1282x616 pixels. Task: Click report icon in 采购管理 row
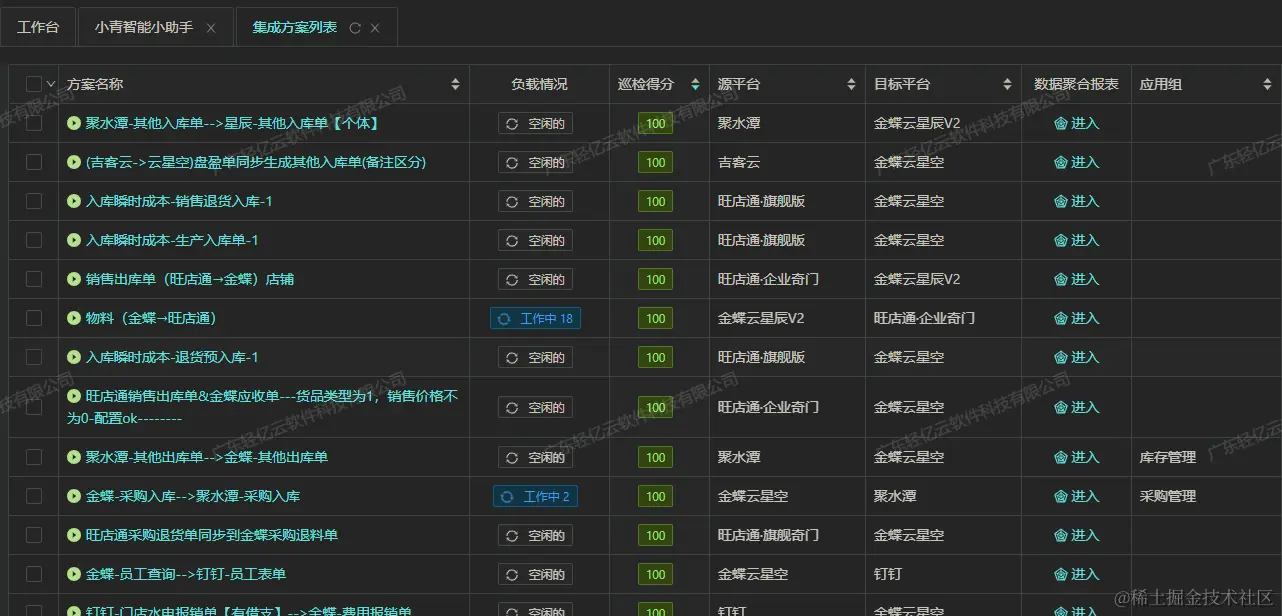(1061, 497)
